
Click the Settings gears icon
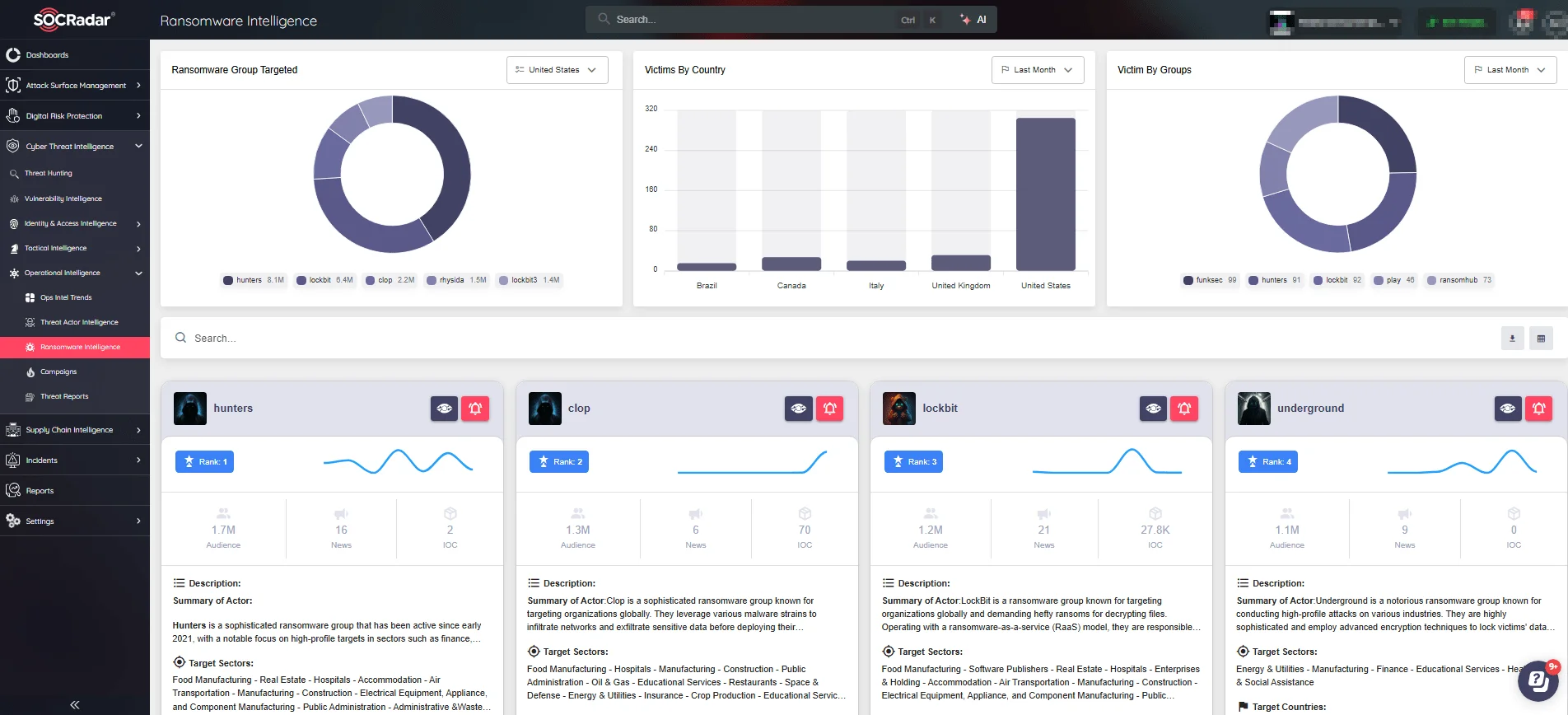point(13,521)
